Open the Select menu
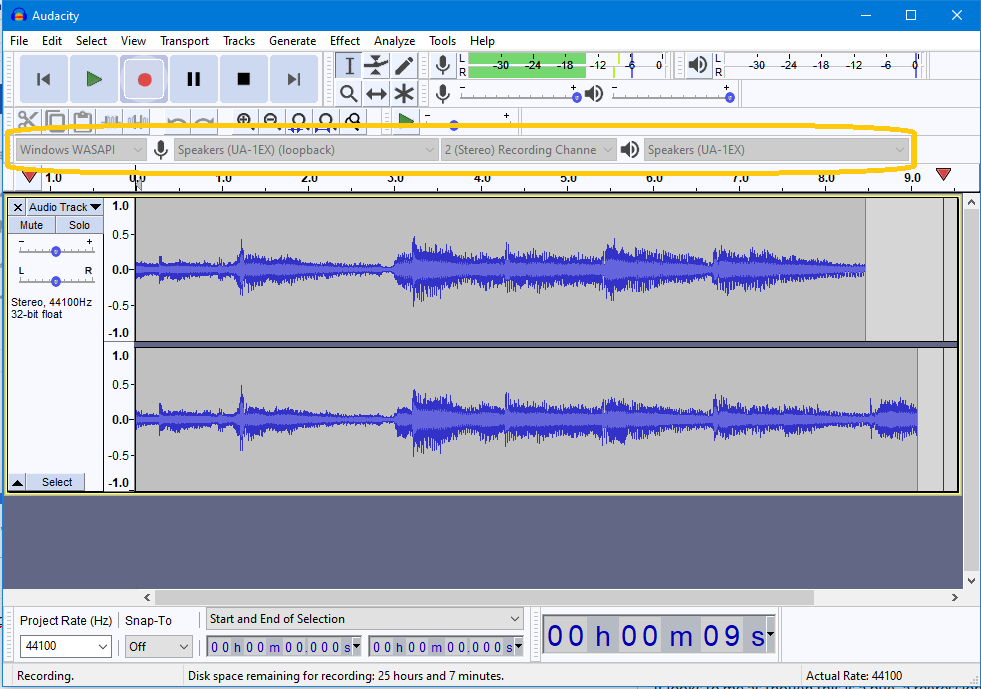Viewport: 981px width, 689px height. (91, 41)
